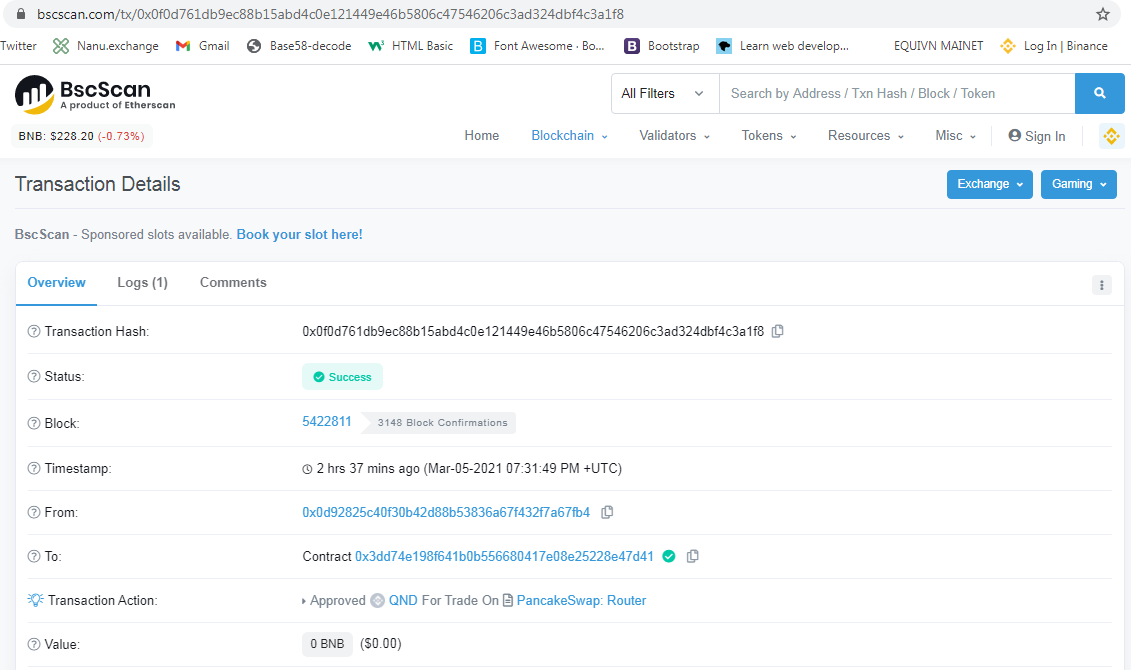Click the BscScan logo

pyautogui.click(x=94, y=94)
